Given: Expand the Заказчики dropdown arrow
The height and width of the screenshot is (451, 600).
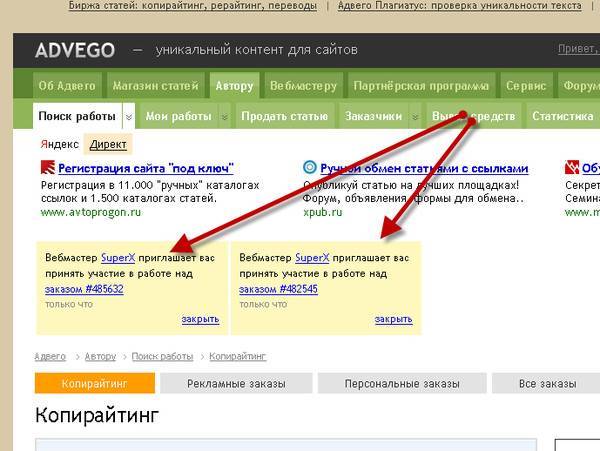Looking at the screenshot, I should [415, 116].
